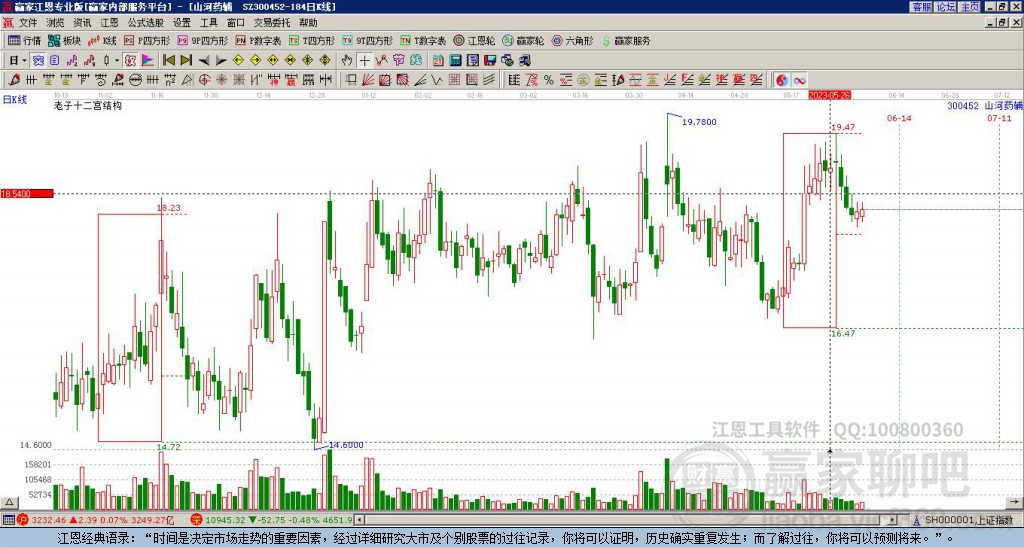Open the 板块 sector view
This screenshot has height=548, width=1024.
(x=64, y=40)
